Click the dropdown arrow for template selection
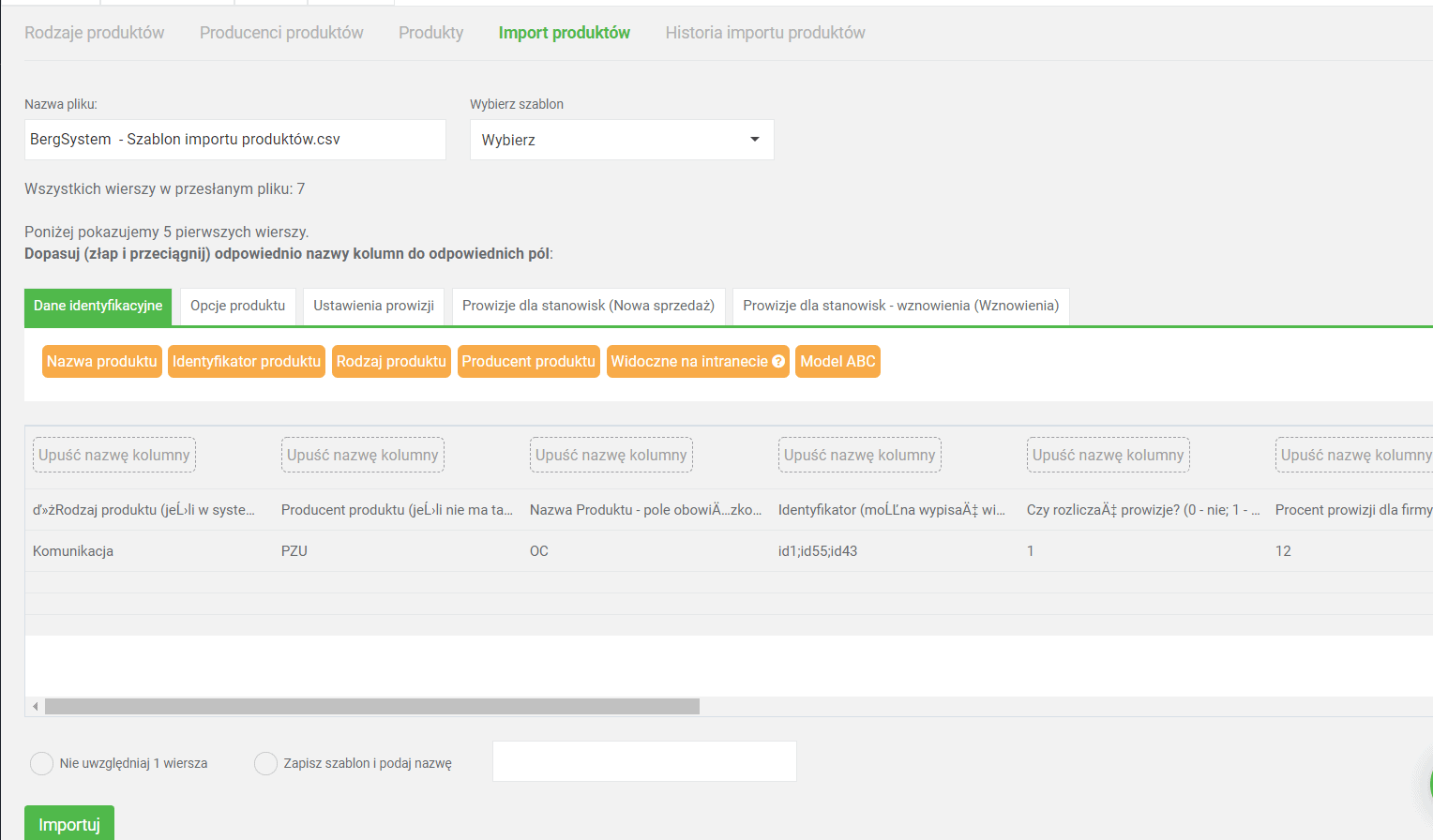Screen dimensions: 1433x840 tap(754, 140)
